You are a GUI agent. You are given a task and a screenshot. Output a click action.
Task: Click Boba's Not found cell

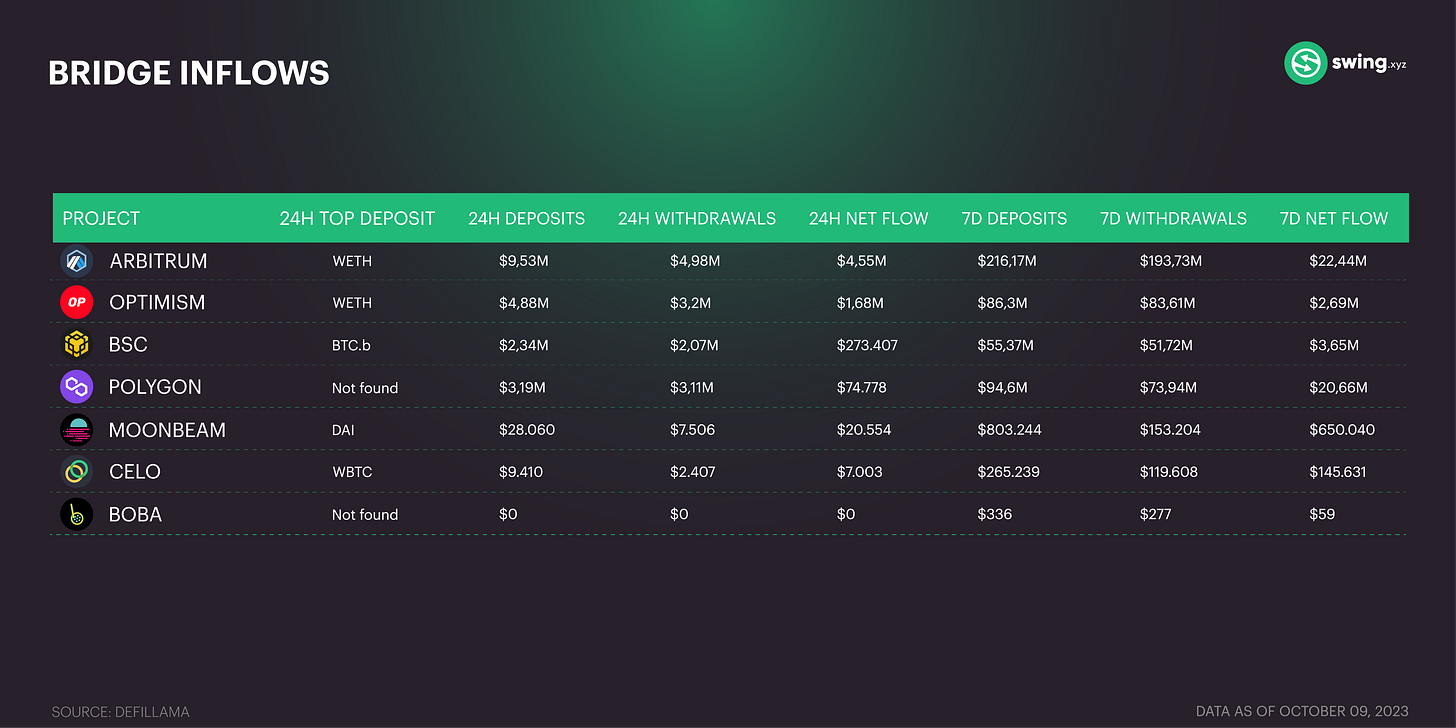point(365,515)
